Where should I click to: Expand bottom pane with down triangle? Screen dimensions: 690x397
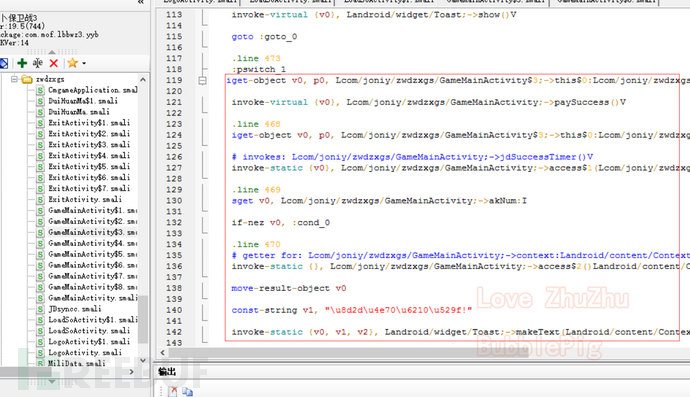click(52, 382)
